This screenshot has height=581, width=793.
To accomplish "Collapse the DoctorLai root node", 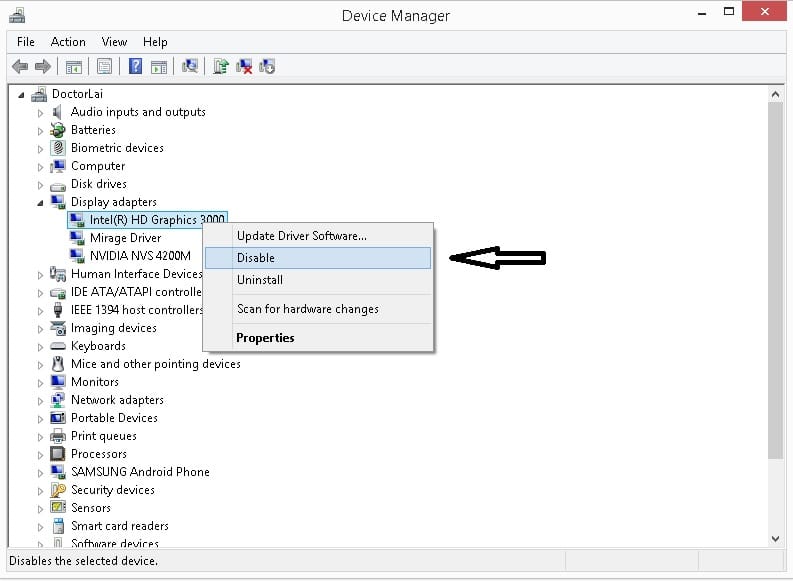I will click(x=21, y=95).
